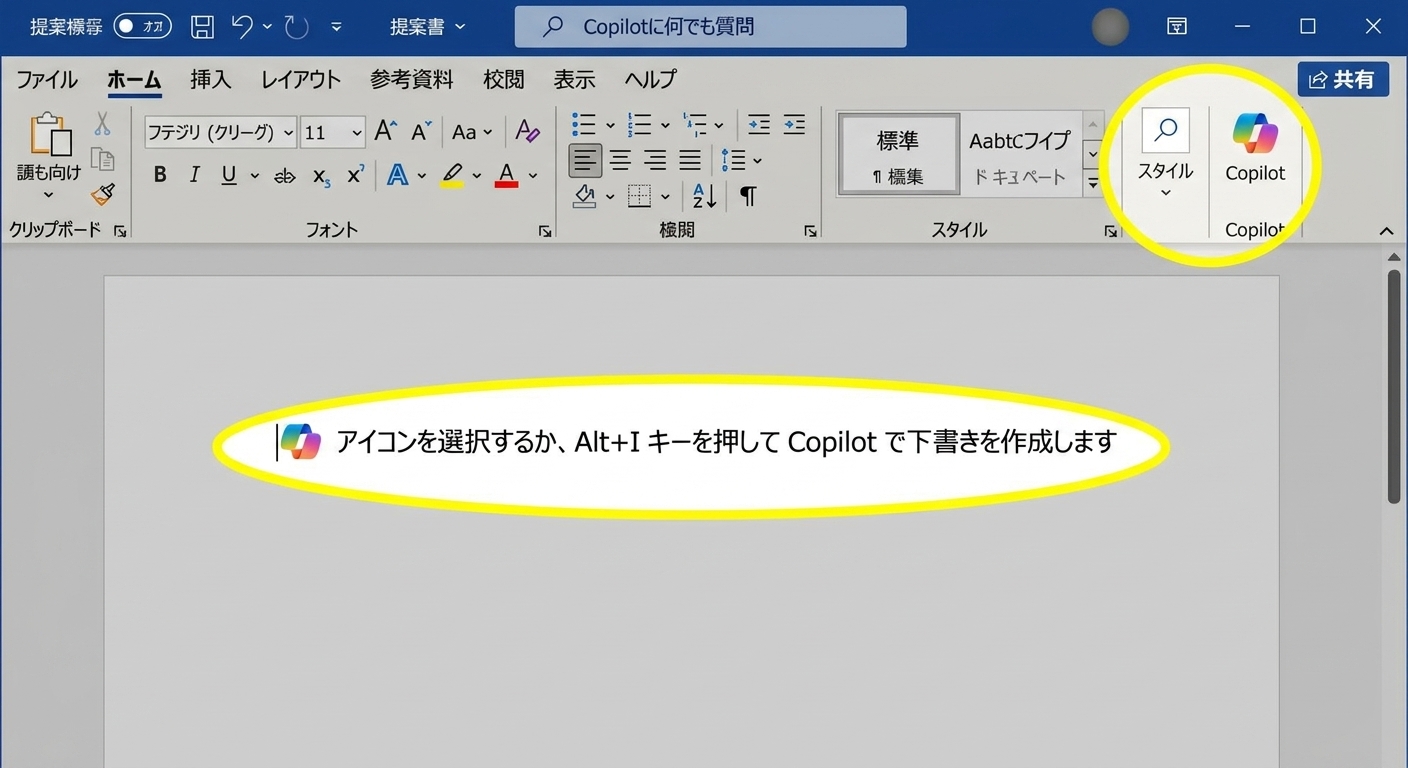Click the Text Effects blue A icon

[x=398, y=175]
